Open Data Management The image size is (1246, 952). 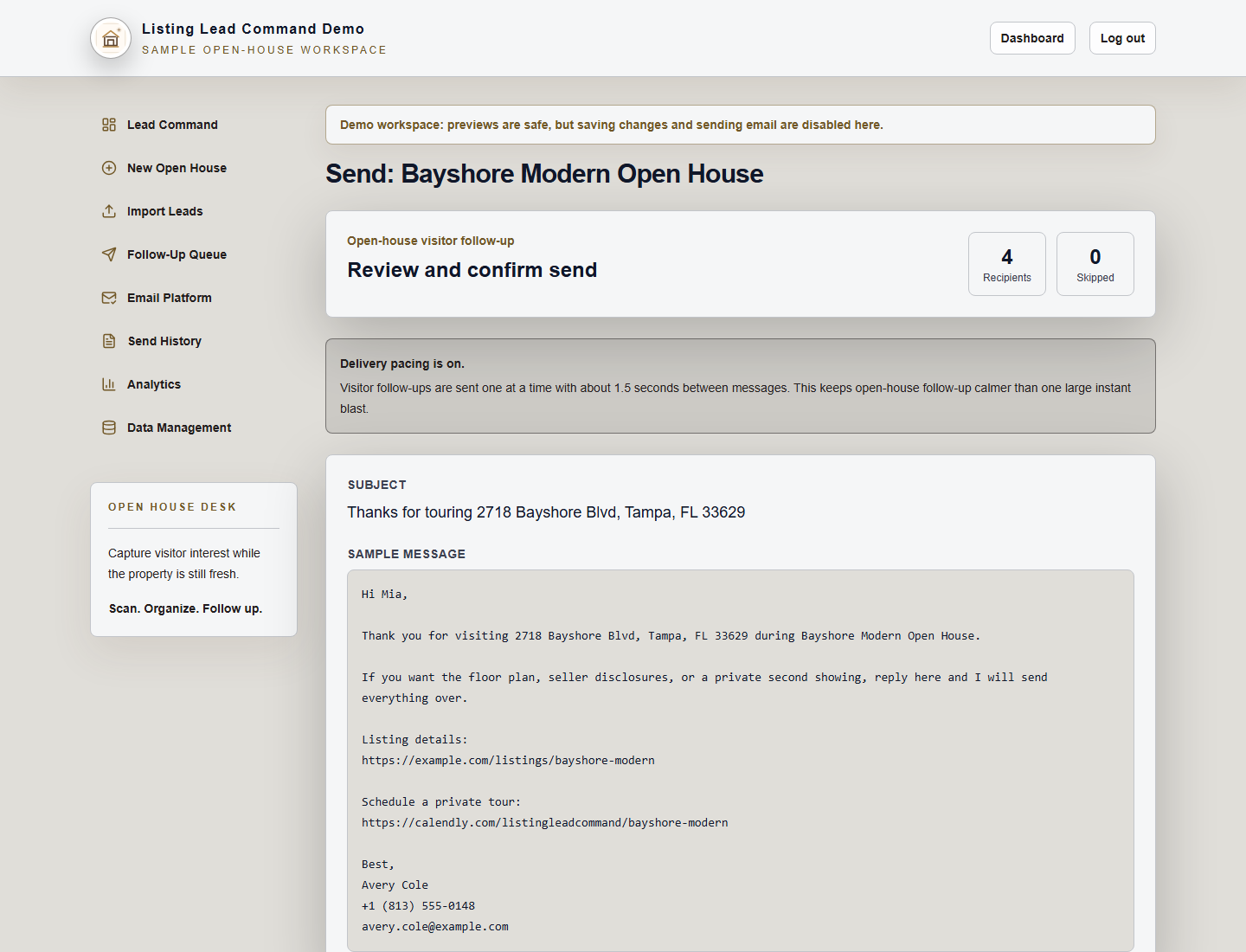179,428
